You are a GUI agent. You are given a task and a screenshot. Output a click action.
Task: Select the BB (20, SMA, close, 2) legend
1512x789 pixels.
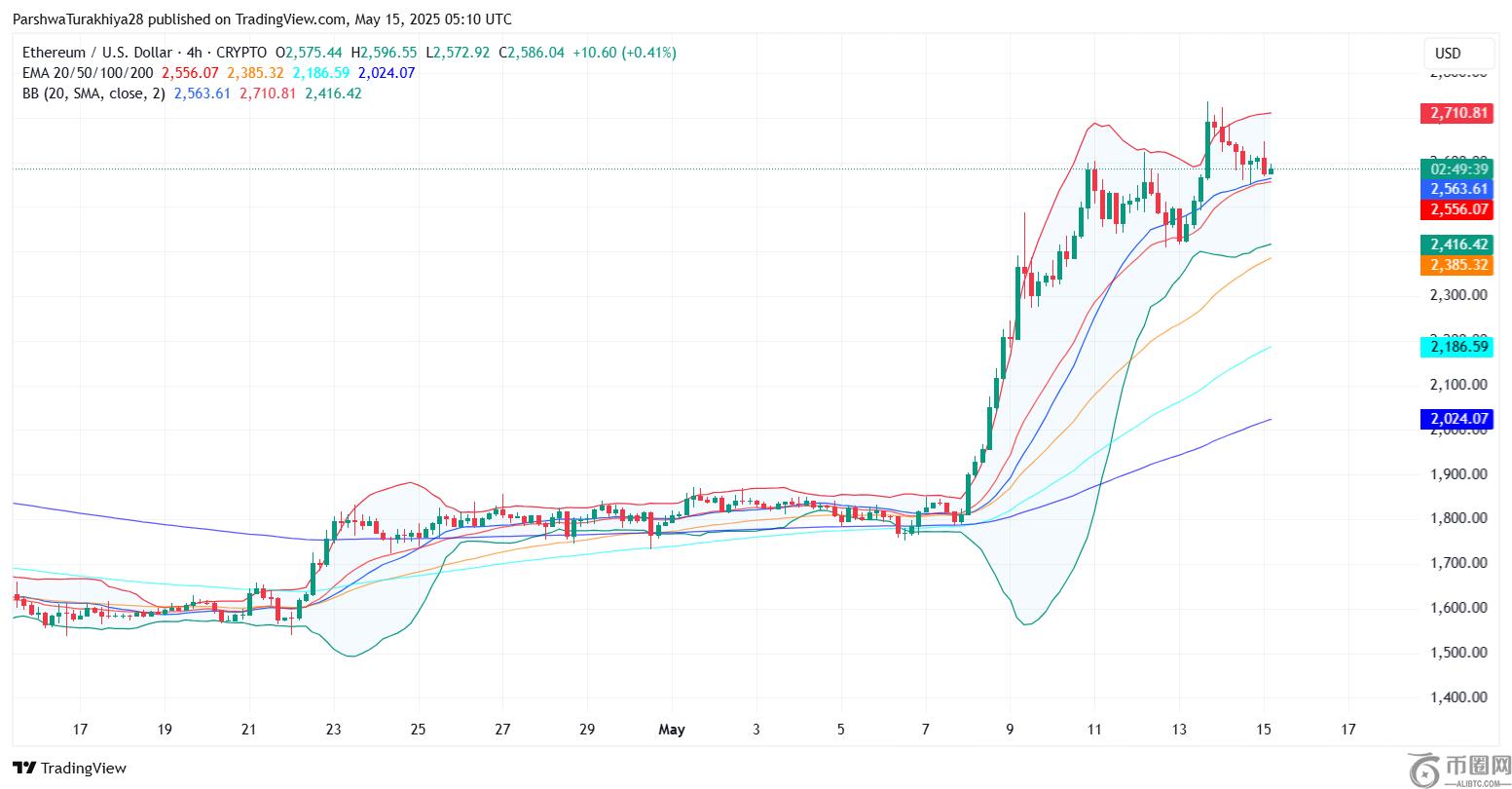(93, 94)
